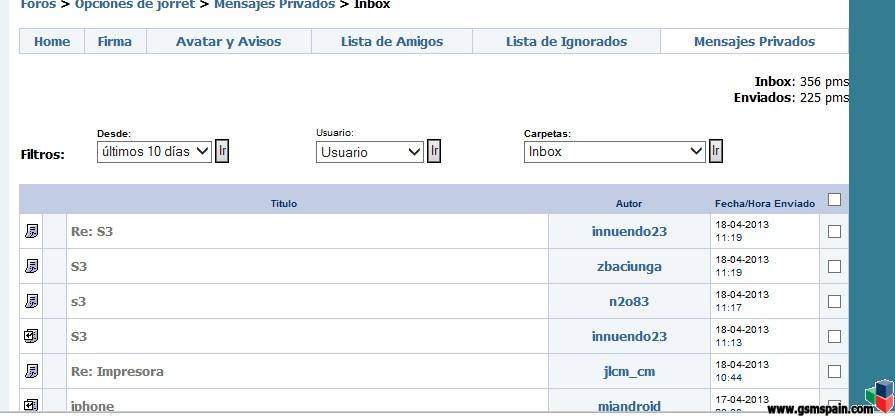Viewport: 895px width, 416px height.
Task: Click message icon beside zbaciunga's S3 message
Action: 31,266
